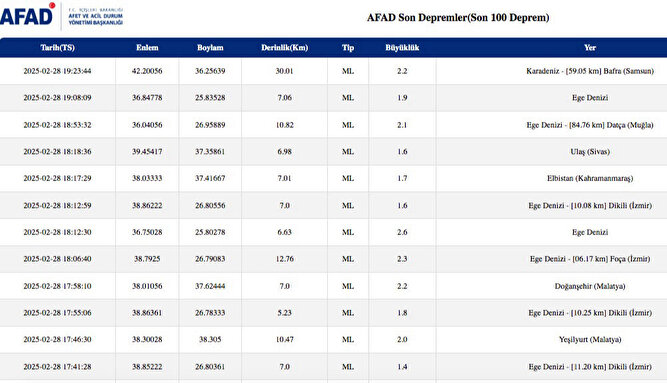The width and height of the screenshot is (667, 383).
Task: Select depth value 10.47
Action: coord(285,340)
